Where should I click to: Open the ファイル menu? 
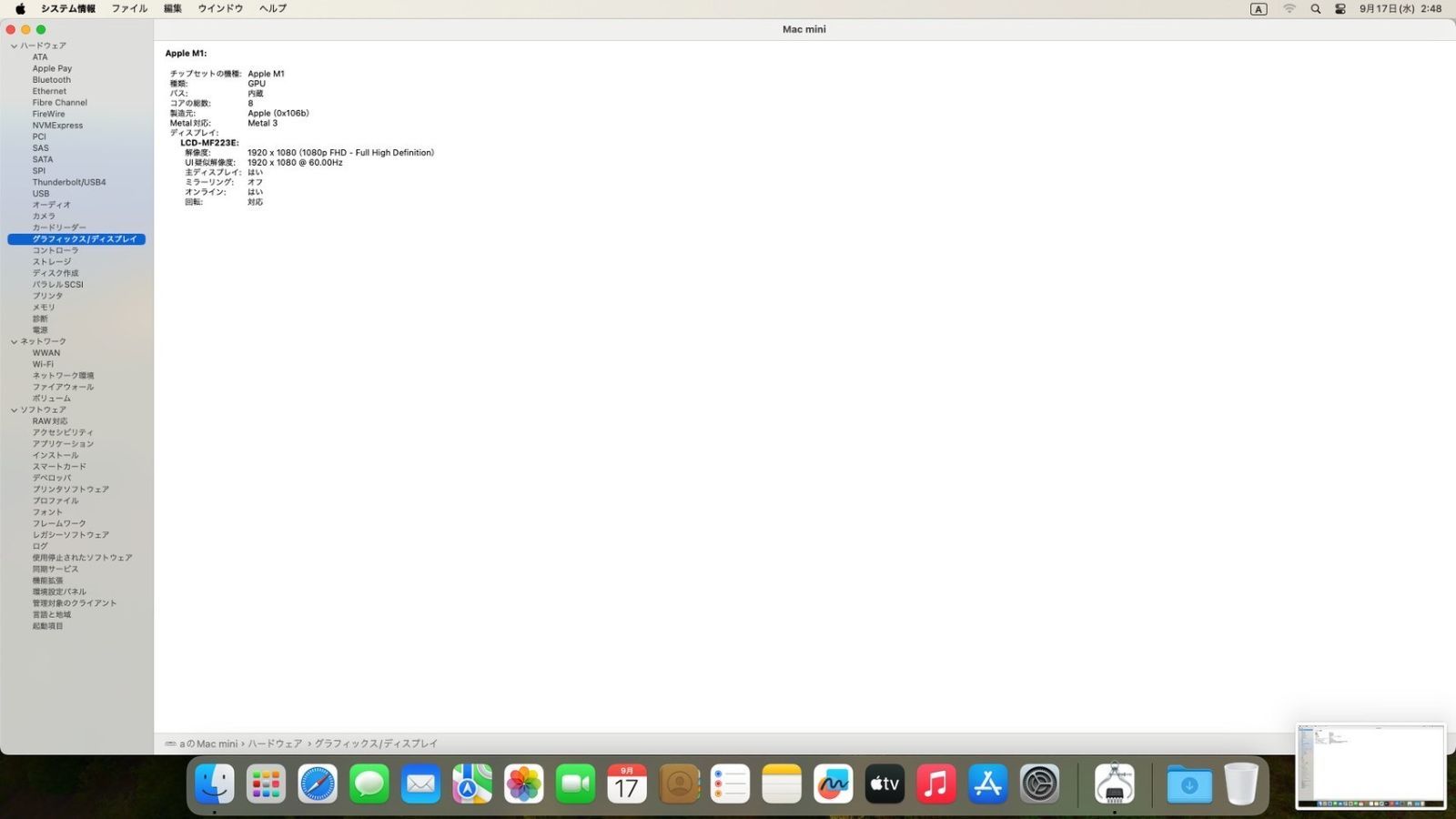point(129,9)
